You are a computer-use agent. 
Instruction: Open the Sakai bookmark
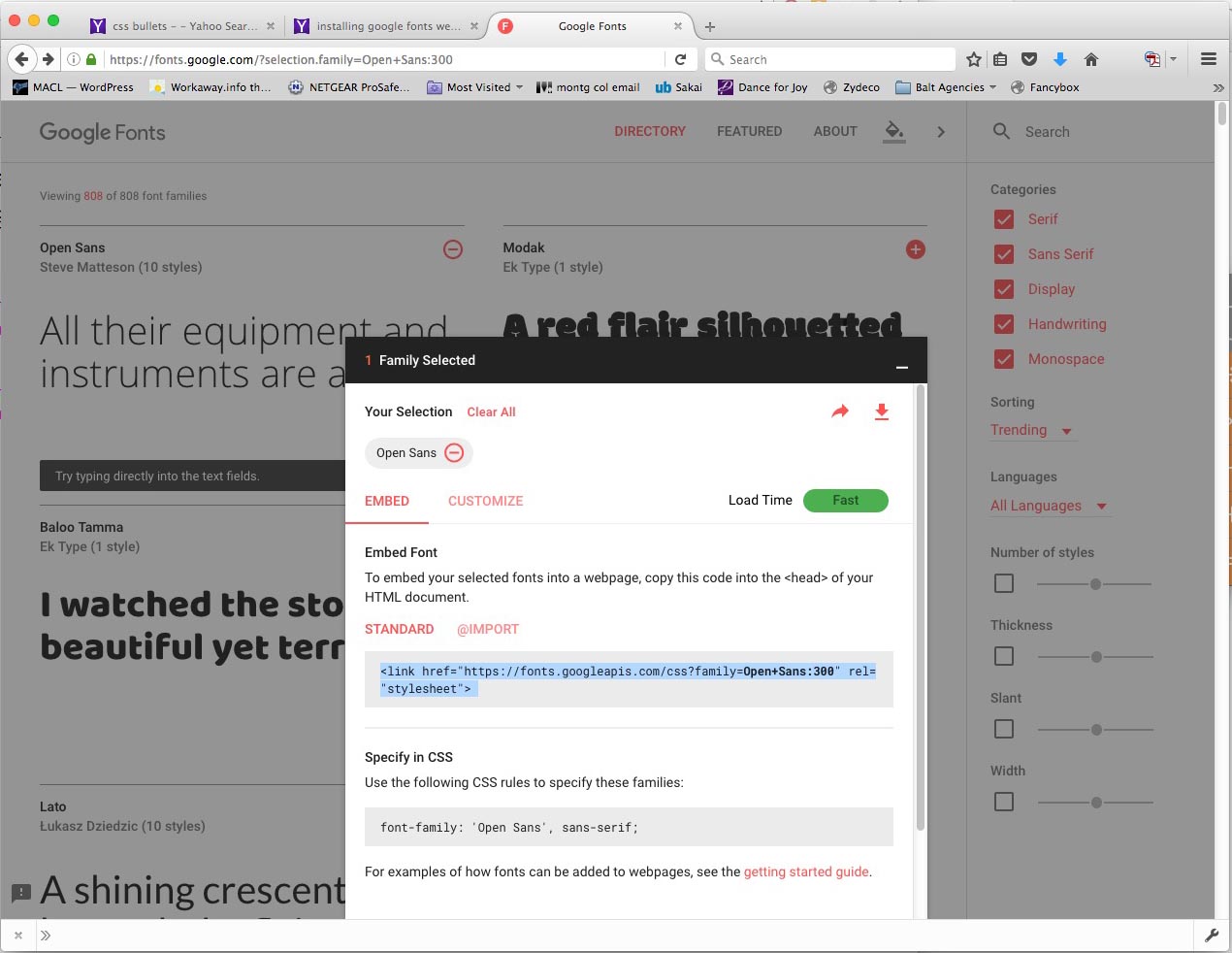(679, 87)
